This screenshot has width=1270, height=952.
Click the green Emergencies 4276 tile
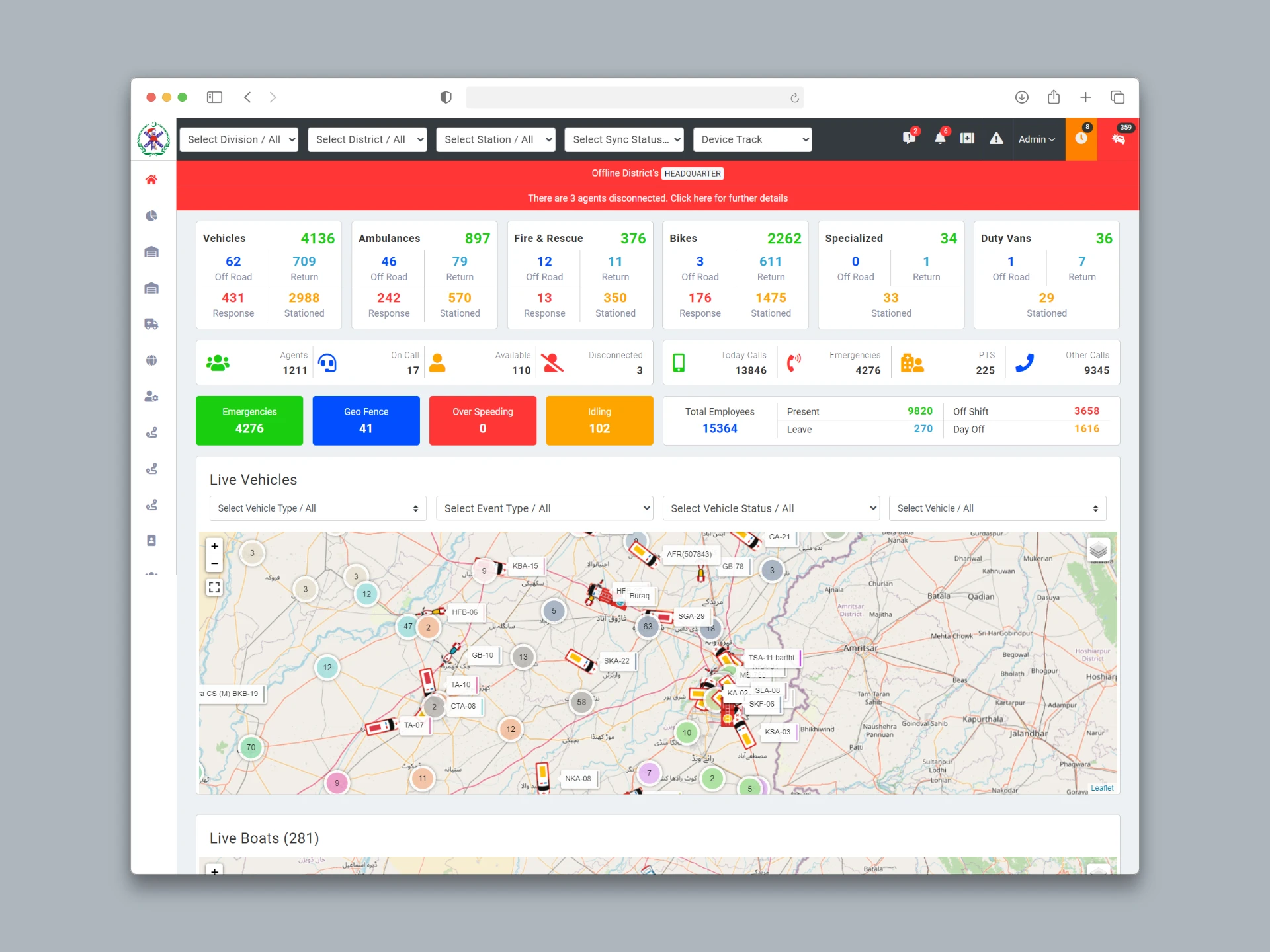[249, 420]
